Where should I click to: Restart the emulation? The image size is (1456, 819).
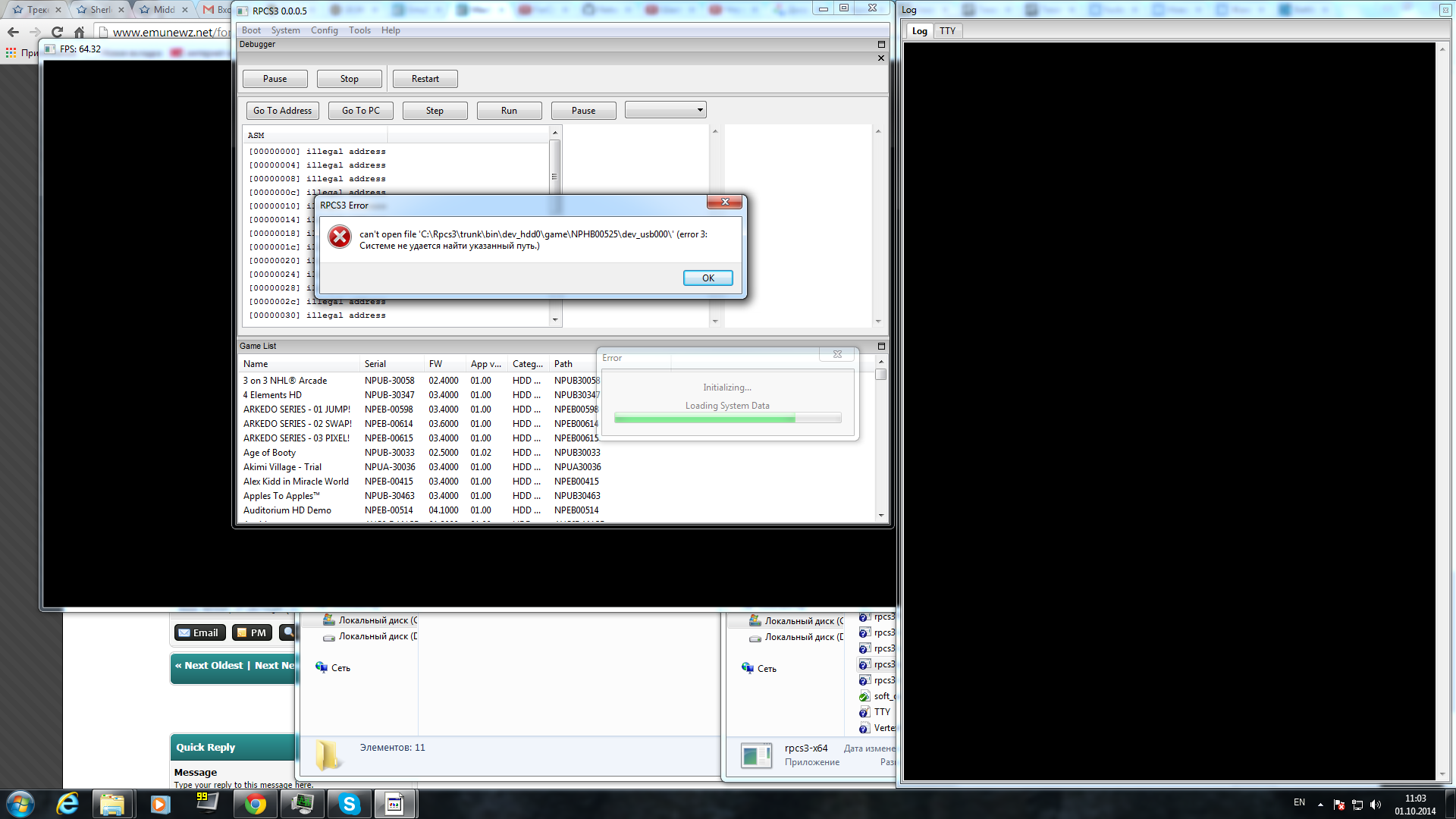(x=425, y=79)
